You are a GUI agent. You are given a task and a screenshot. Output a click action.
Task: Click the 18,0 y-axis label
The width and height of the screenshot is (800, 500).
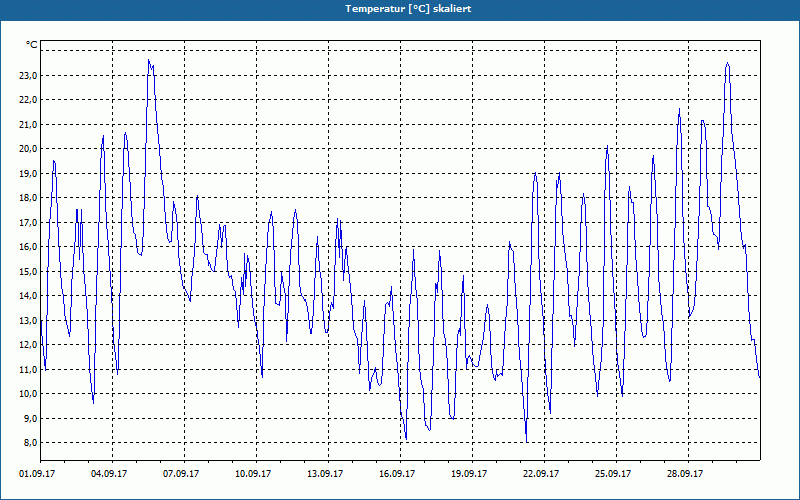click(28, 198)
